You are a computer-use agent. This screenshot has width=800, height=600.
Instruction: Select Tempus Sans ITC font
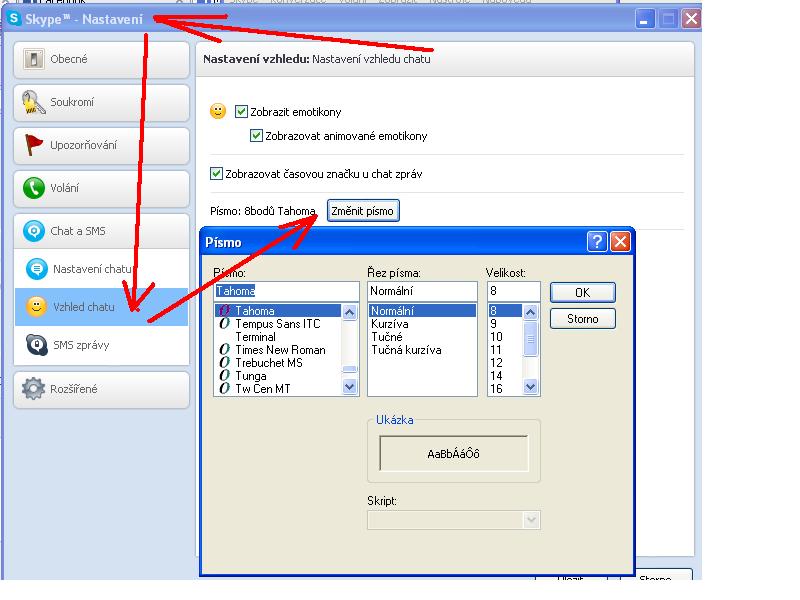(x=278, y=323)
